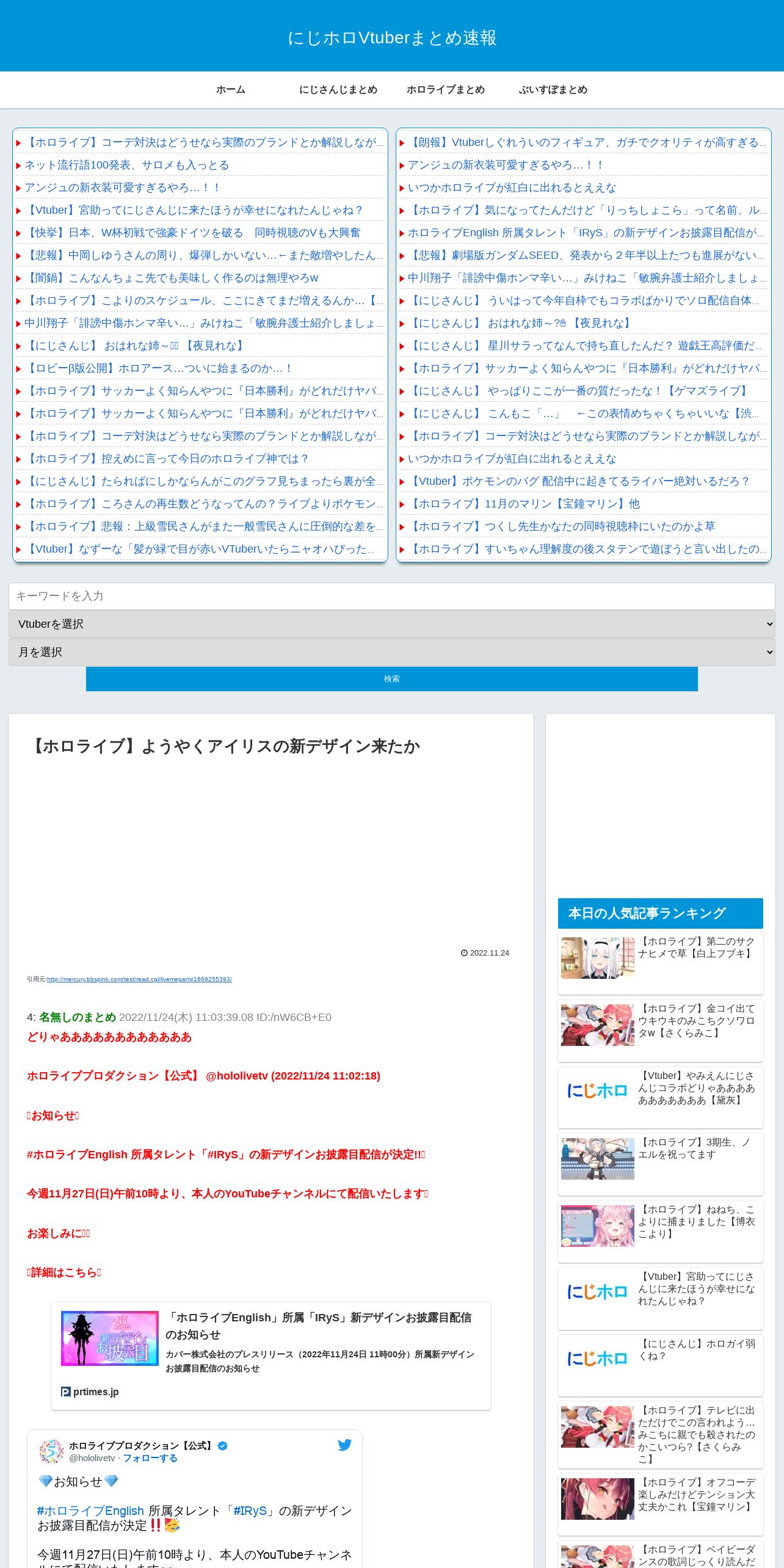
Task: Open ranking thumbnail オフコーデ楽しみだけどテンション大丈夫かこれ
Action: (598, 1499)
